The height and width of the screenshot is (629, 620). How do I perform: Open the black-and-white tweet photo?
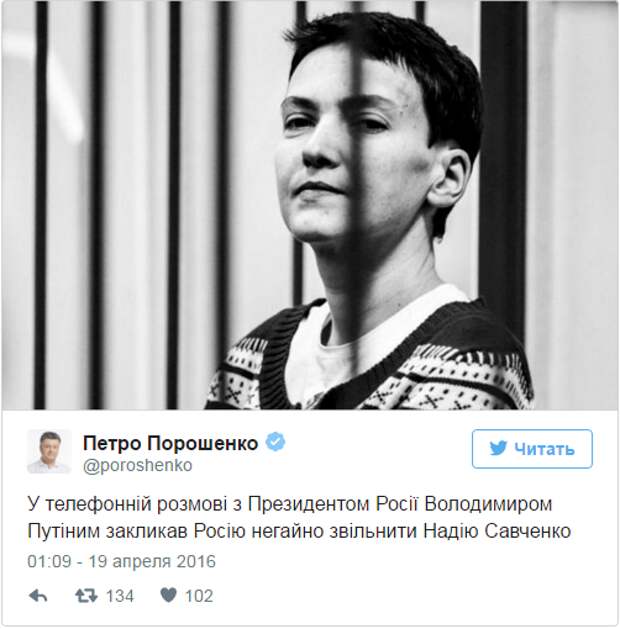310,205
